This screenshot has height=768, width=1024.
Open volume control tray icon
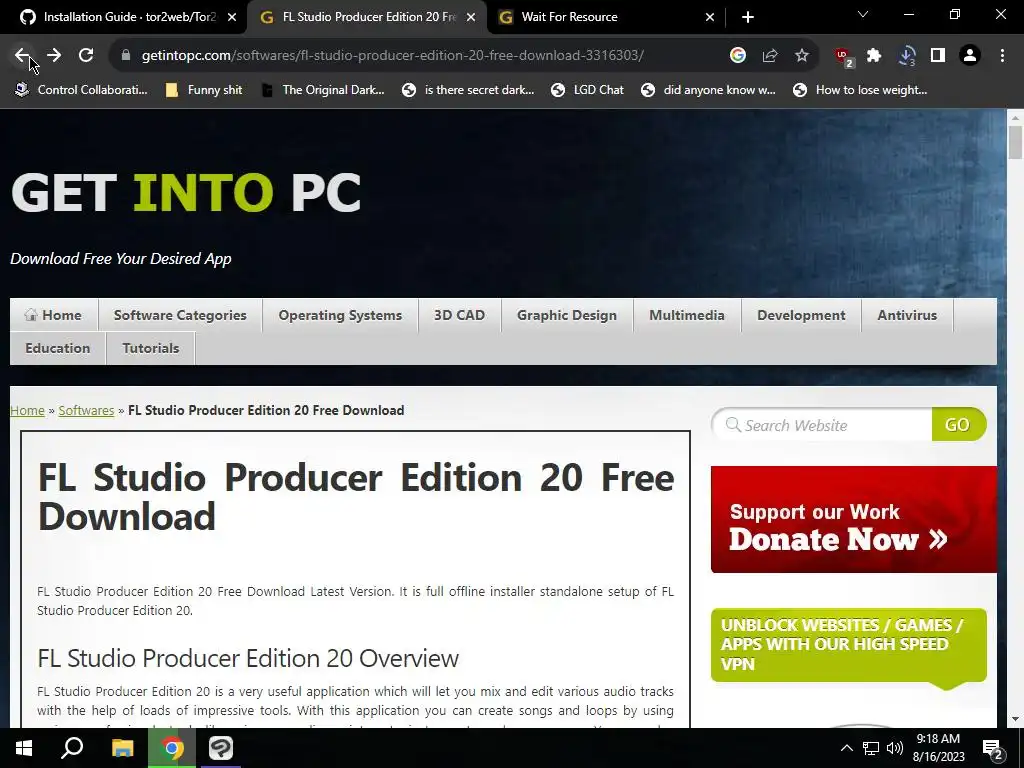tap(895, 748)
